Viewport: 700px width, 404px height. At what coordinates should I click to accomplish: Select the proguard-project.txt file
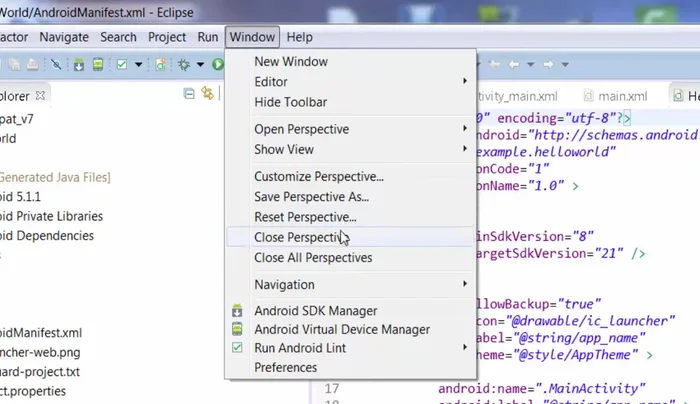point(40,372)
